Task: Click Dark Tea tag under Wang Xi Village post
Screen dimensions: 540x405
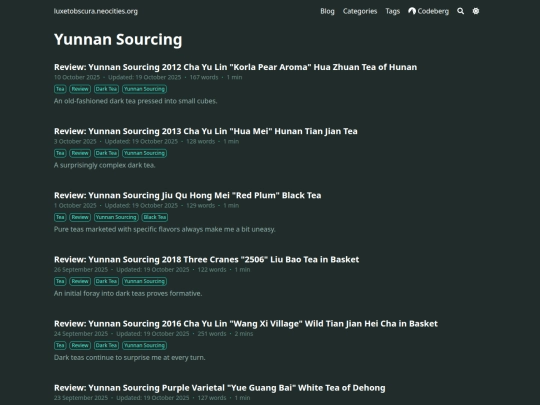Action: point(106,345)
